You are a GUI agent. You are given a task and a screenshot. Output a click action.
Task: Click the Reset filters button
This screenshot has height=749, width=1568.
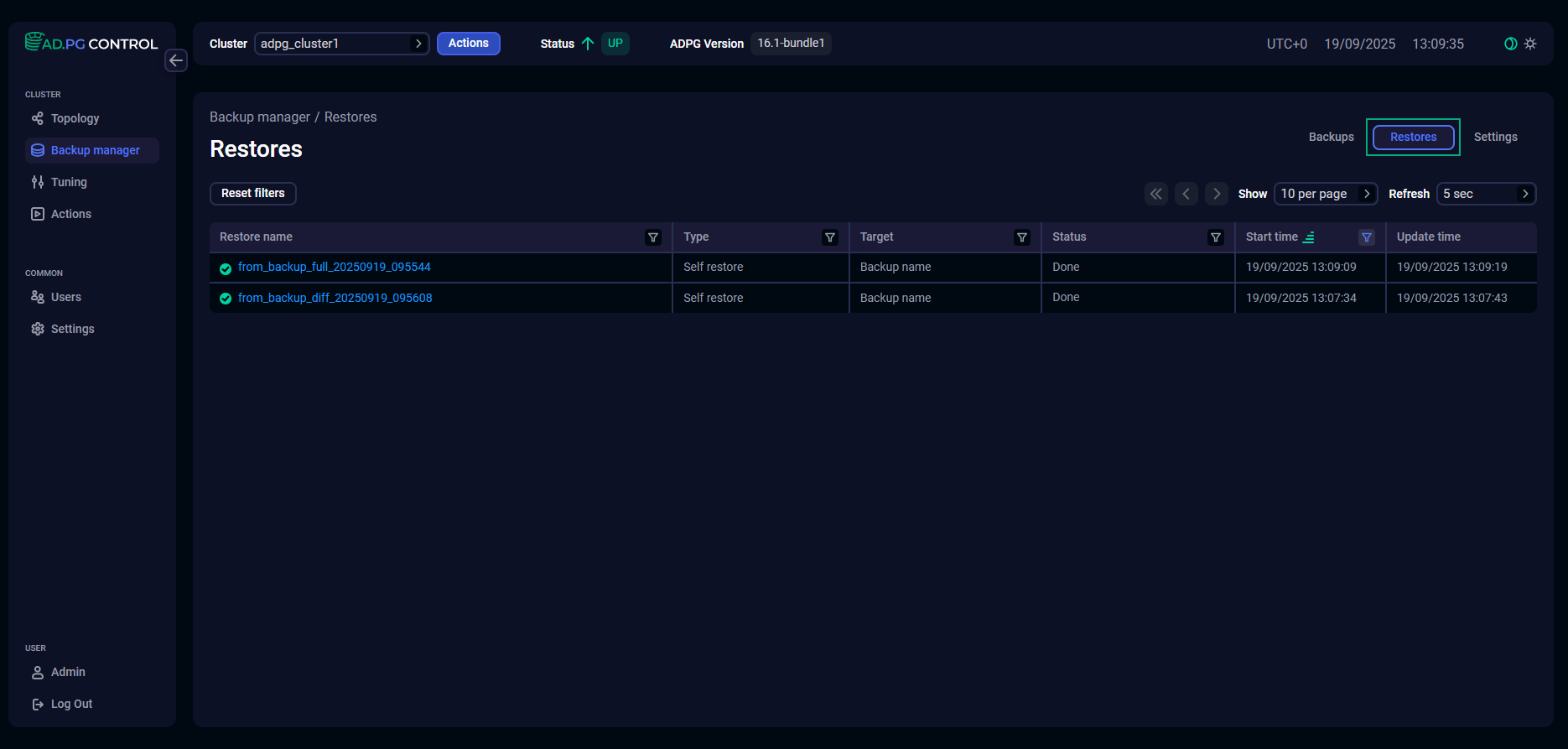[x=252, y=194]
